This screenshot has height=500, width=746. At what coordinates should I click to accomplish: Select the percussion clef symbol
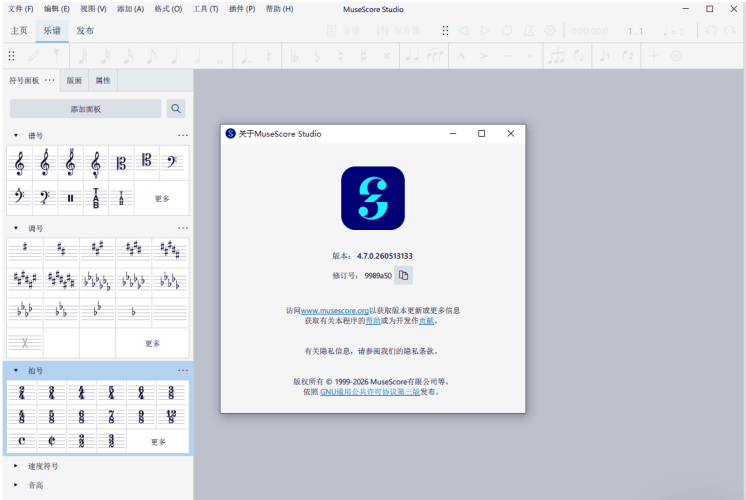pyautogui.click(x=70, y=198)
